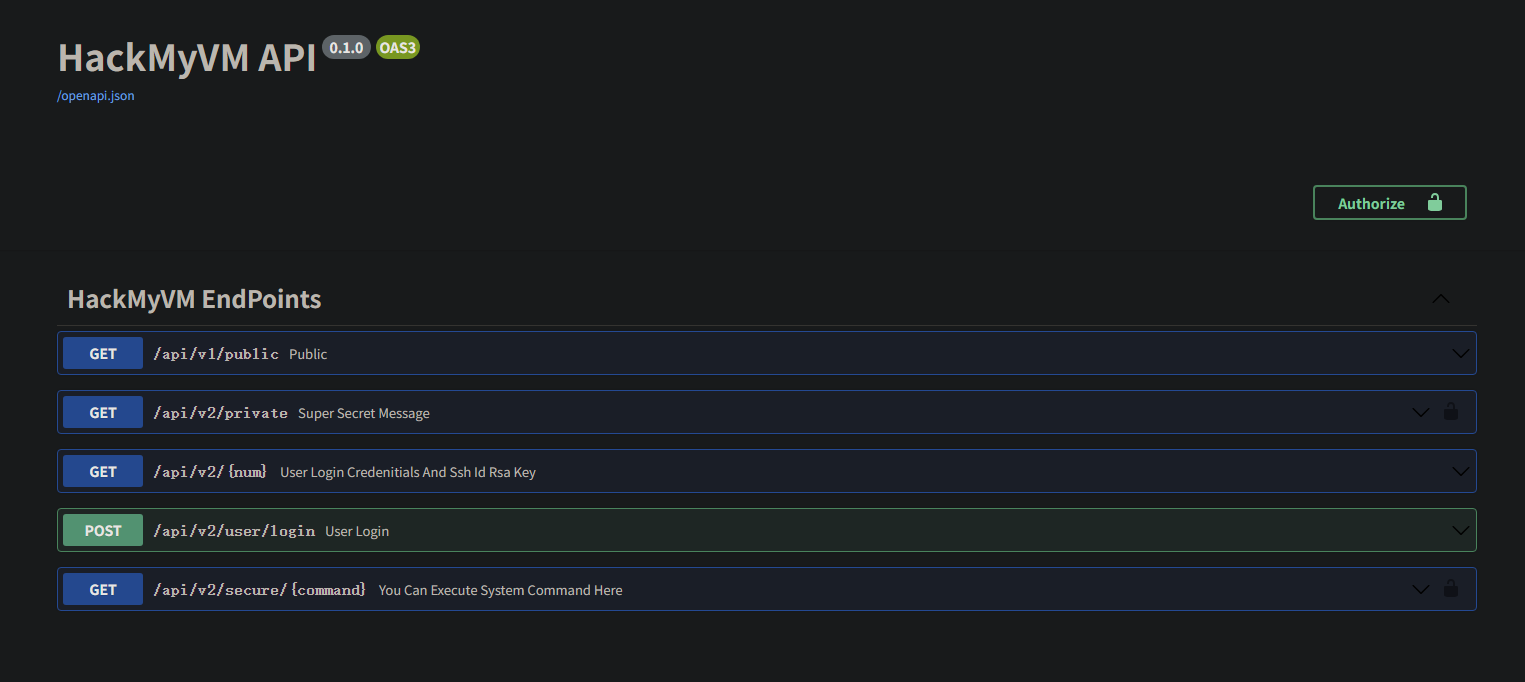This screenshot has width=1525, height=682.
Task: Click the POST badge for user login
Action: (x=103, y=530)
